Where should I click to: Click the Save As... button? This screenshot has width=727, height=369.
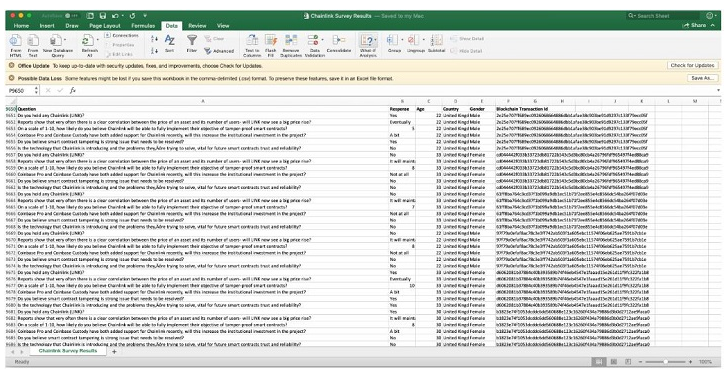(702, 78)
